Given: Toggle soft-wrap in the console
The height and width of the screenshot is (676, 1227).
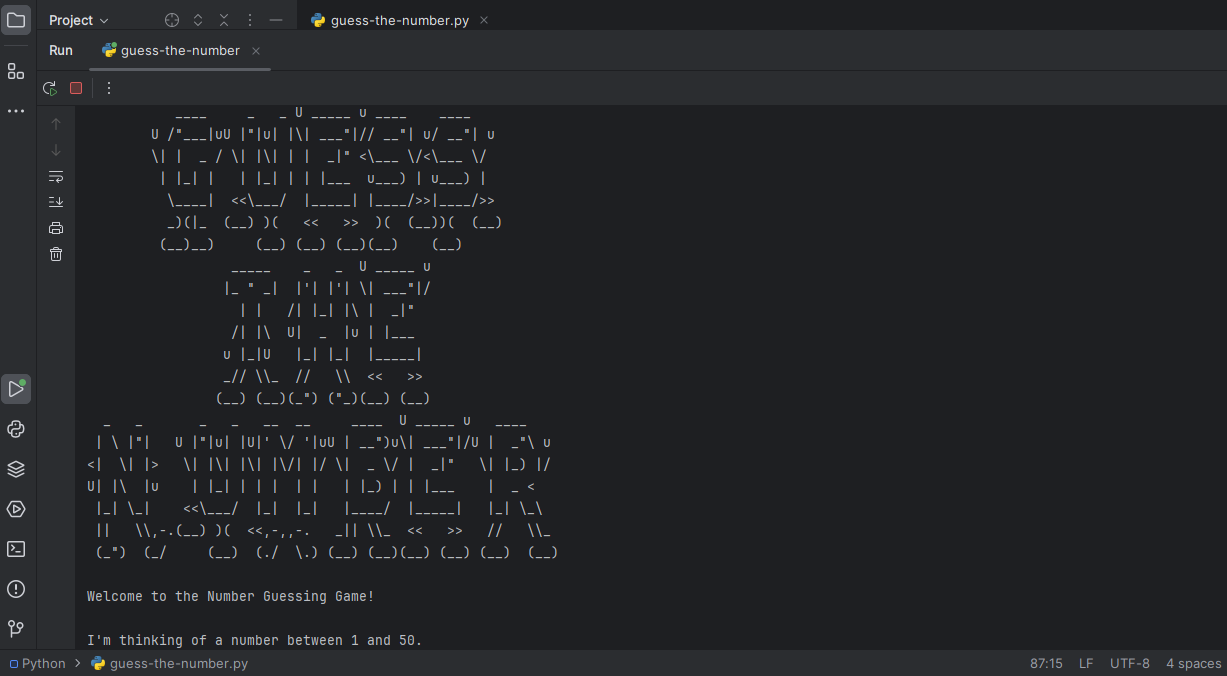Looking at the screenshot, I should pyautogui.click(x=56, y=176).
